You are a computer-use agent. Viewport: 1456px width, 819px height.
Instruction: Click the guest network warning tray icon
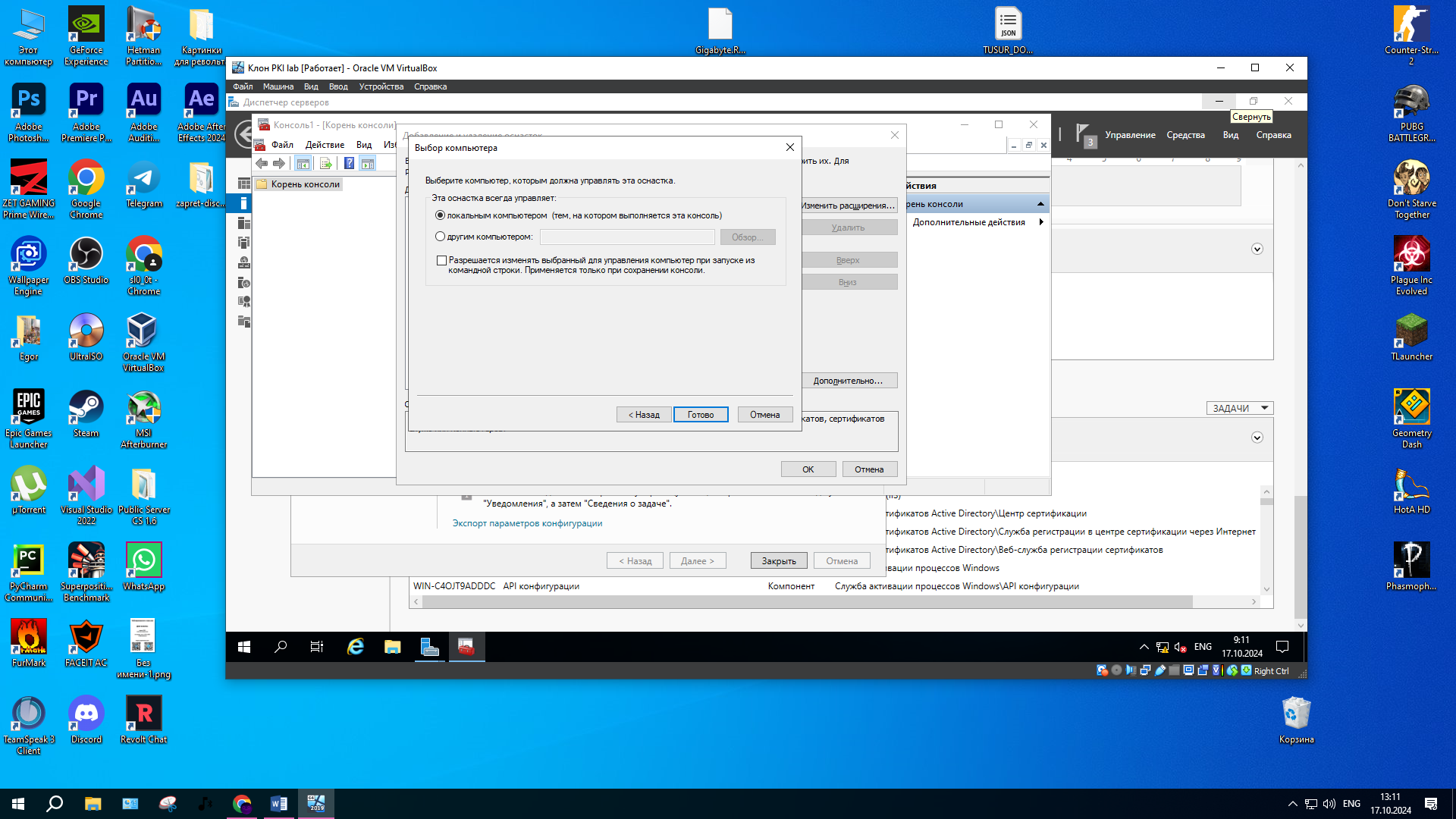click(1163, 647)
